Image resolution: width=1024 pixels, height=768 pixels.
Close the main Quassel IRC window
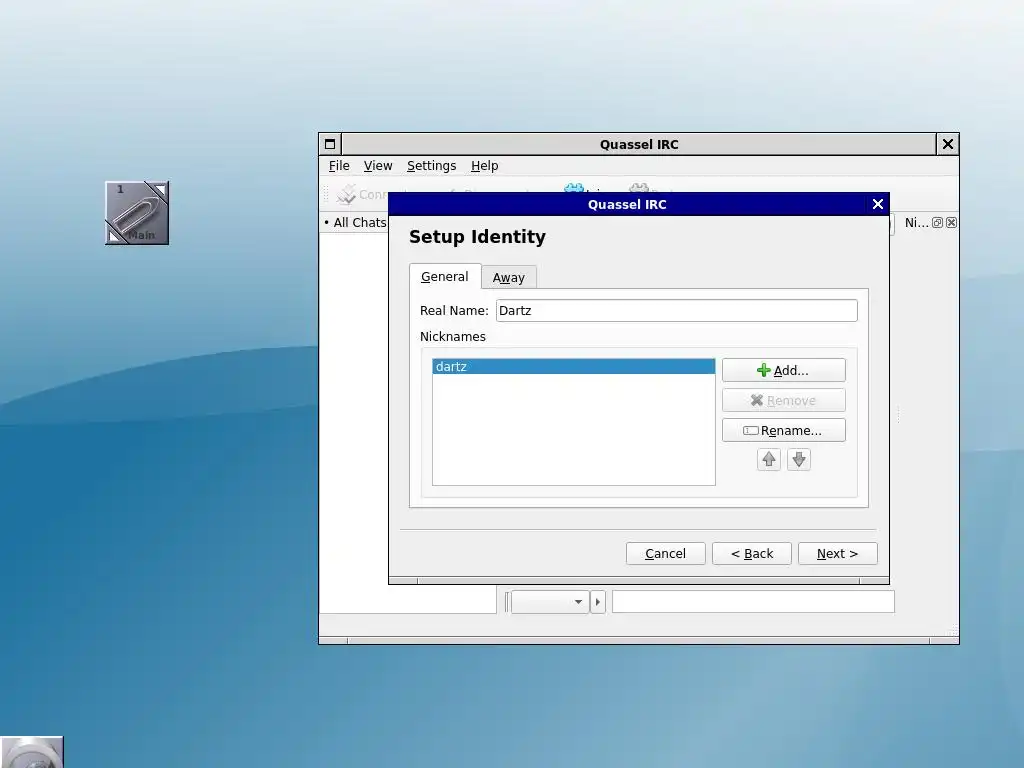tap(948, 144)
